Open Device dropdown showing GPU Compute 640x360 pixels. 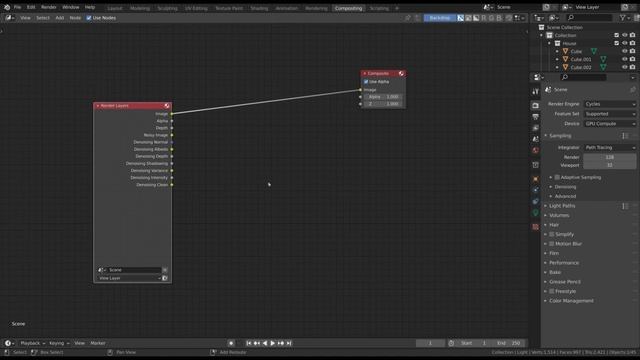(x=610, y=124)
